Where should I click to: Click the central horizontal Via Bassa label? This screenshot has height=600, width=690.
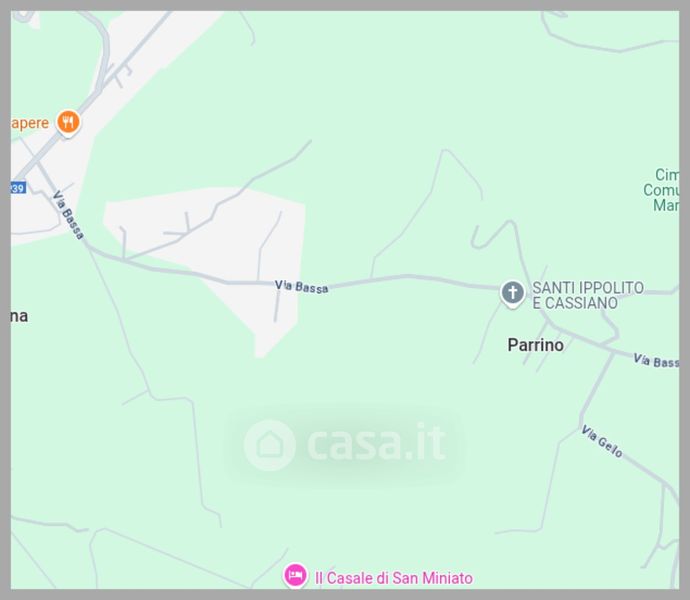pos(301,287)
